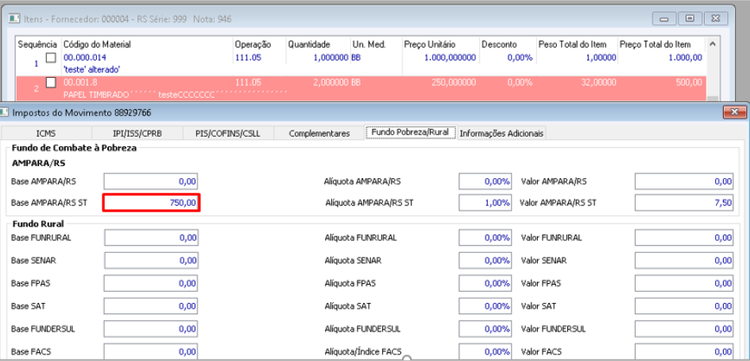Switch to the IPI/ISS/CPRB tab
Image resolution: width=750 pixels, height=361 pixels.
point(137,133)
